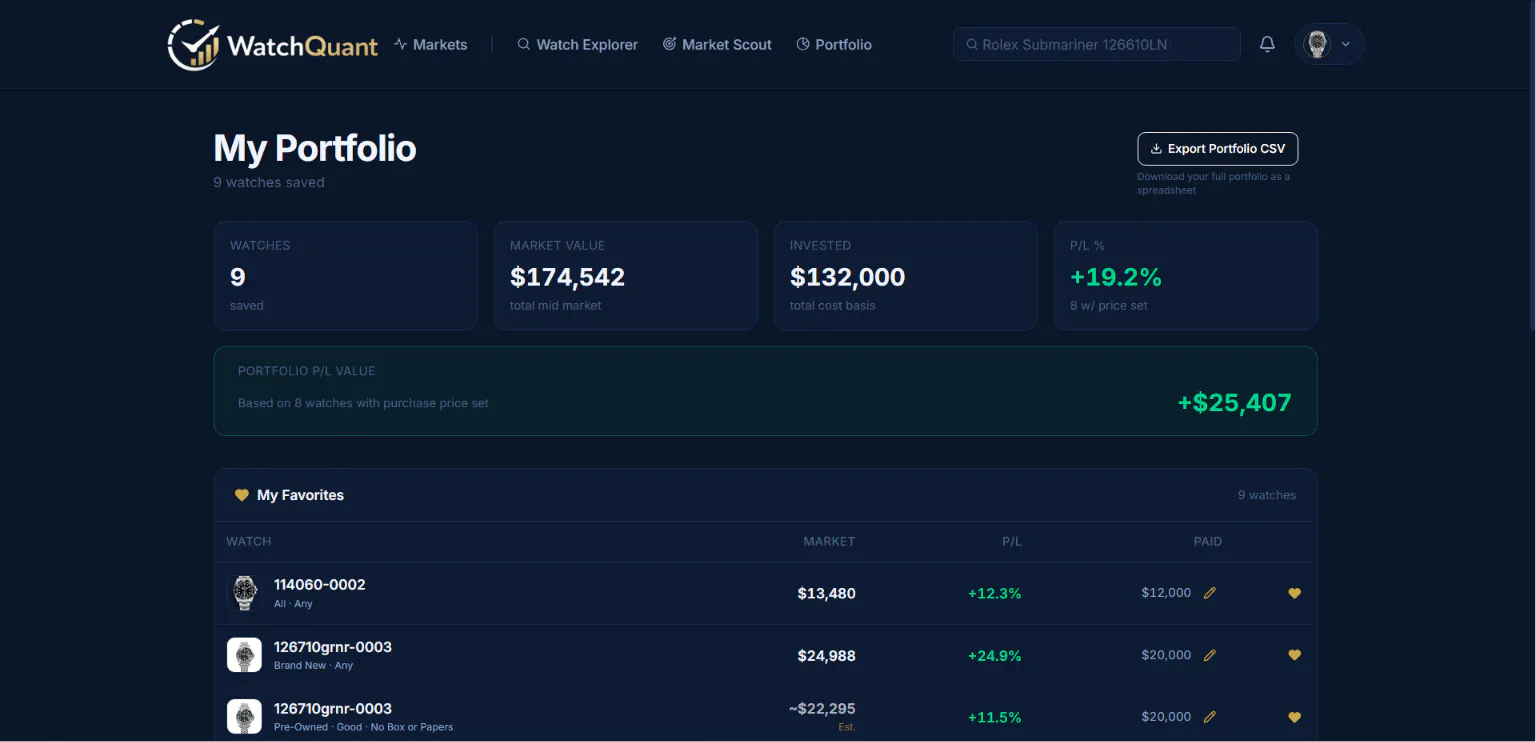The height and width of the screenshot is (742, 1536).
Task: Open notifications bell
Action: point(1267,44)
